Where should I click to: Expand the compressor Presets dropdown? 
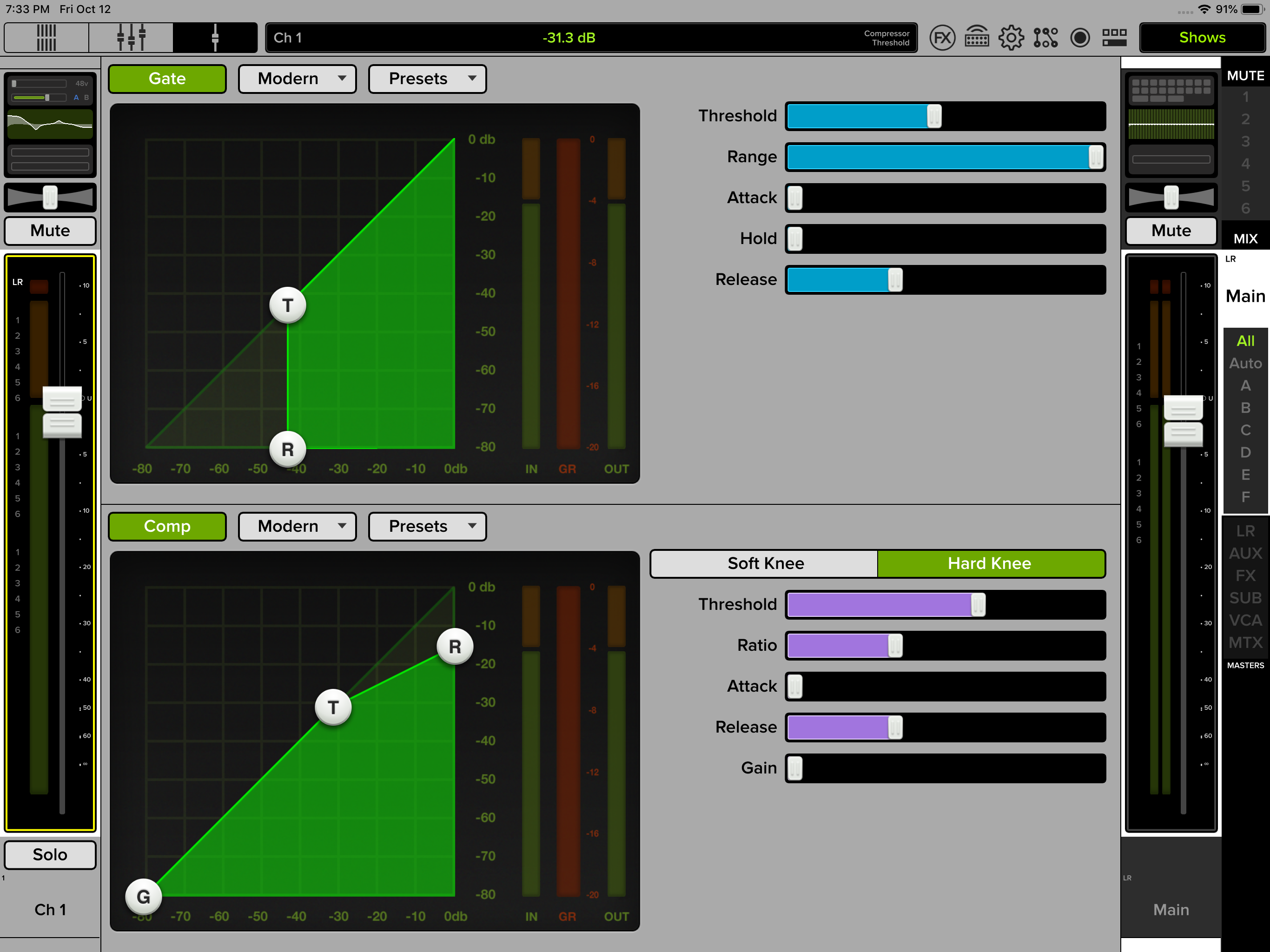point(427,527)
